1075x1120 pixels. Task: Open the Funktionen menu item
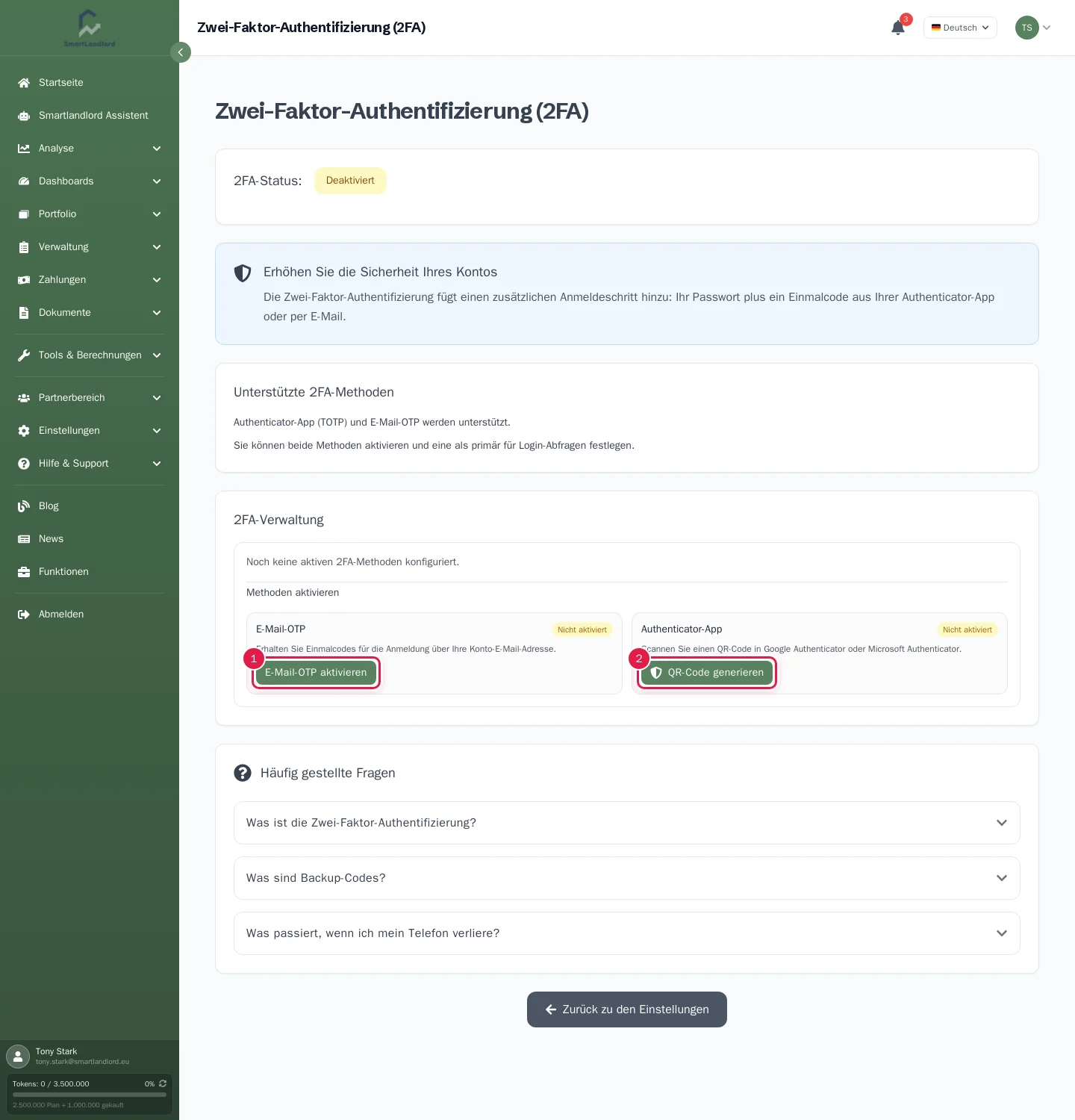[90, 572]
